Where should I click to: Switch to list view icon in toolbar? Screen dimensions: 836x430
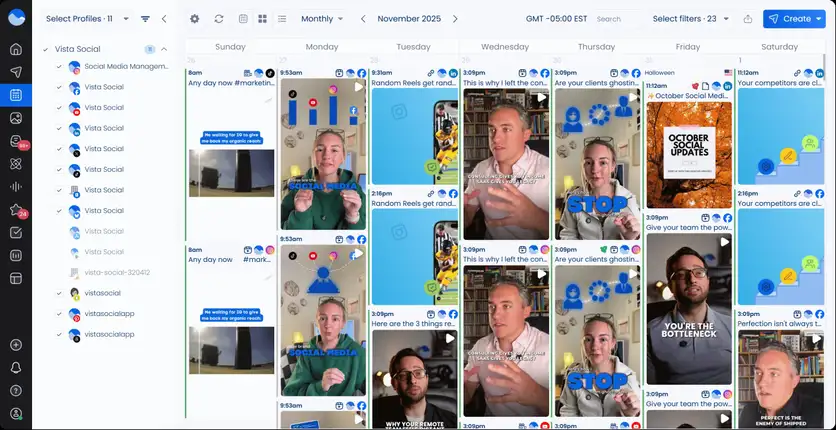281,19
